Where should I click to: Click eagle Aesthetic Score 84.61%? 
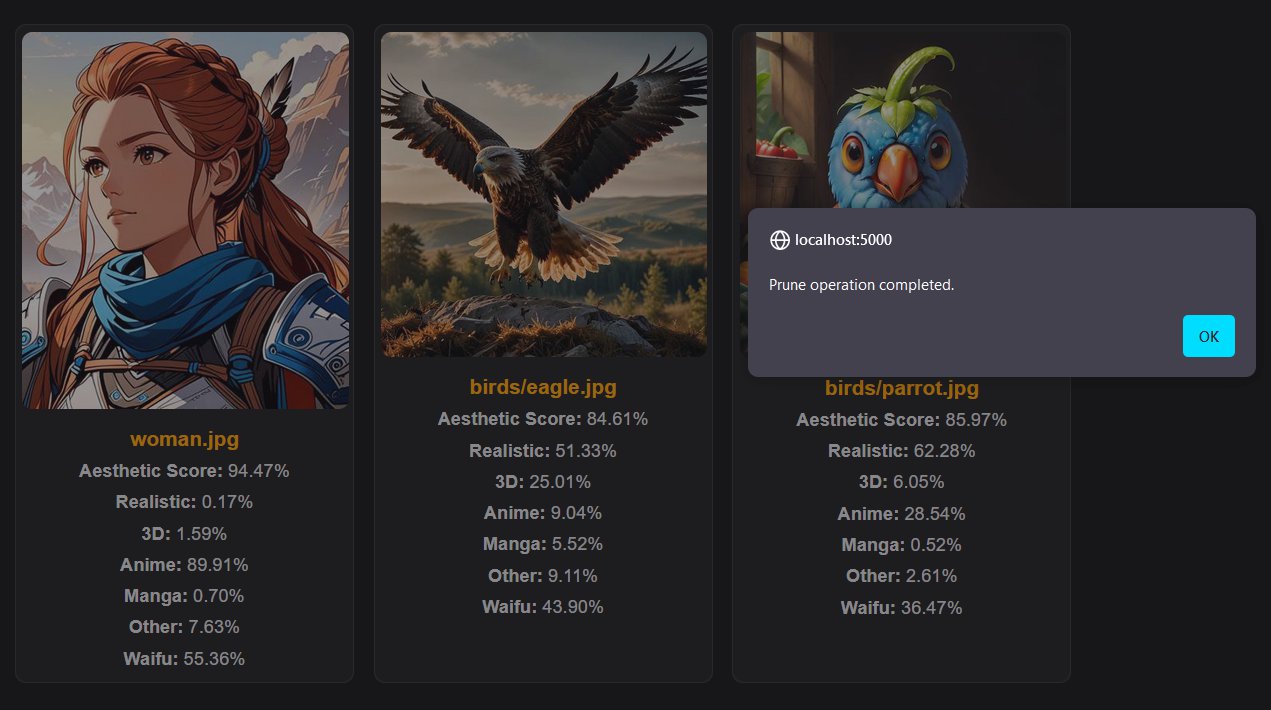pos(543,419)
